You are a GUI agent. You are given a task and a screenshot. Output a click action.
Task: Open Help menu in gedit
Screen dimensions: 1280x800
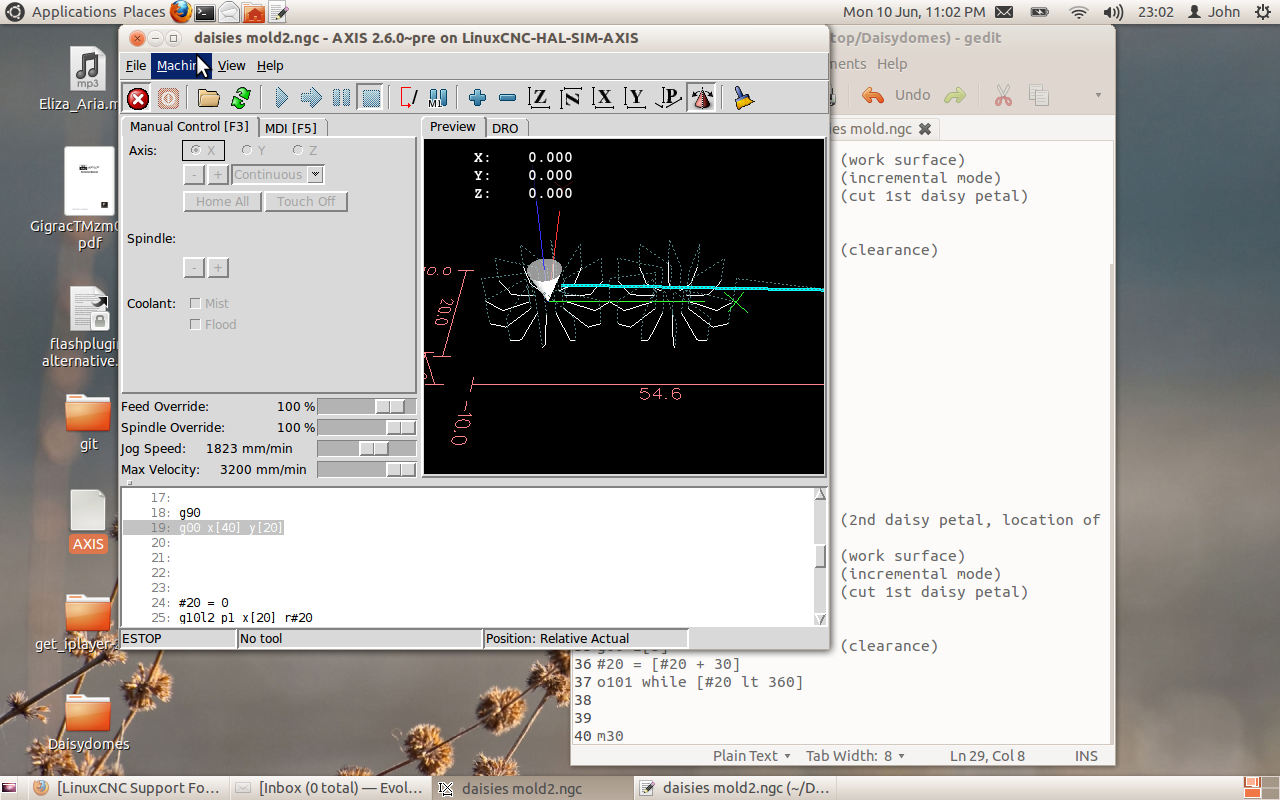coord(892,63)
